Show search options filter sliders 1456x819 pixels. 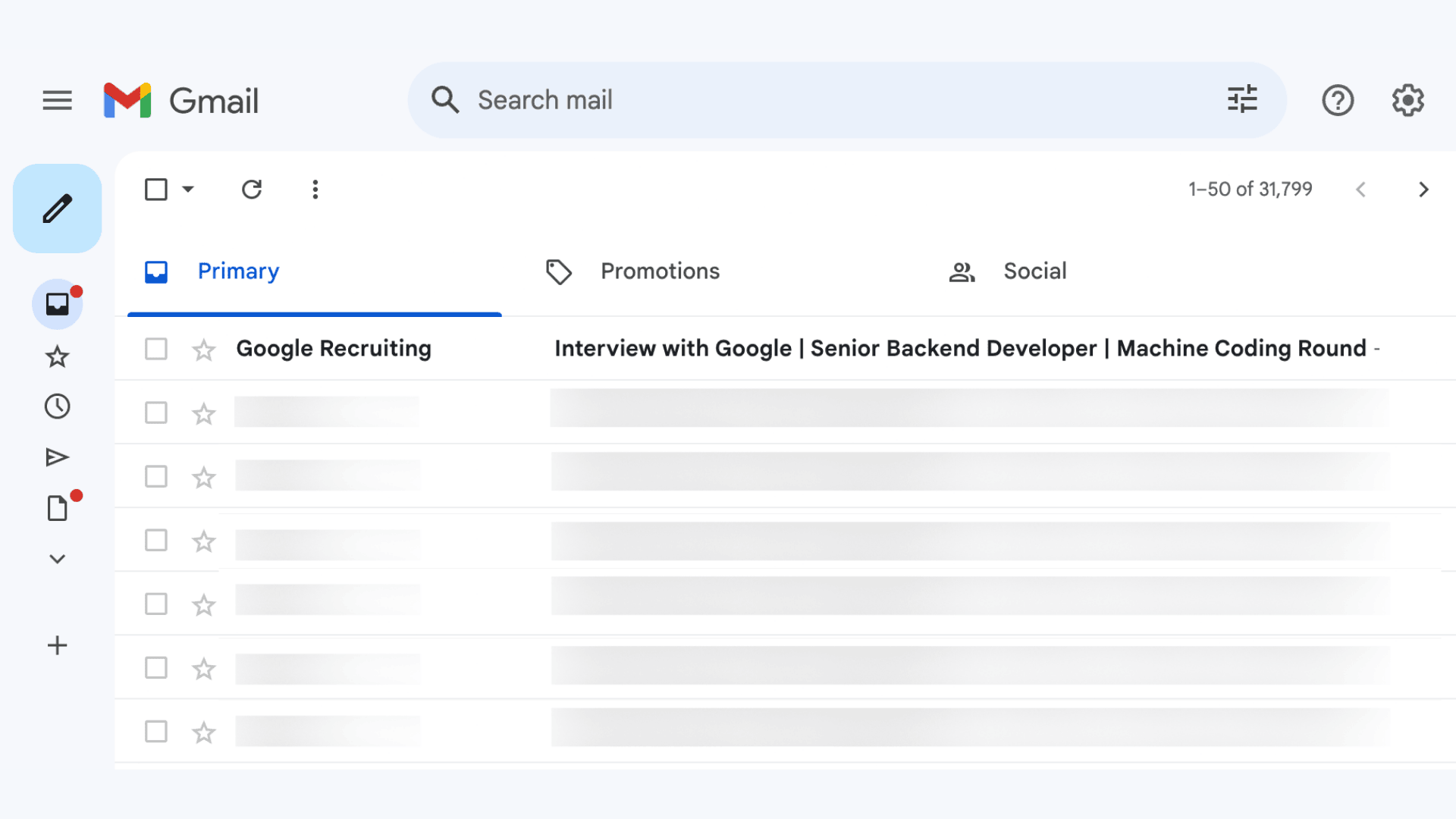click(1242, 99)
